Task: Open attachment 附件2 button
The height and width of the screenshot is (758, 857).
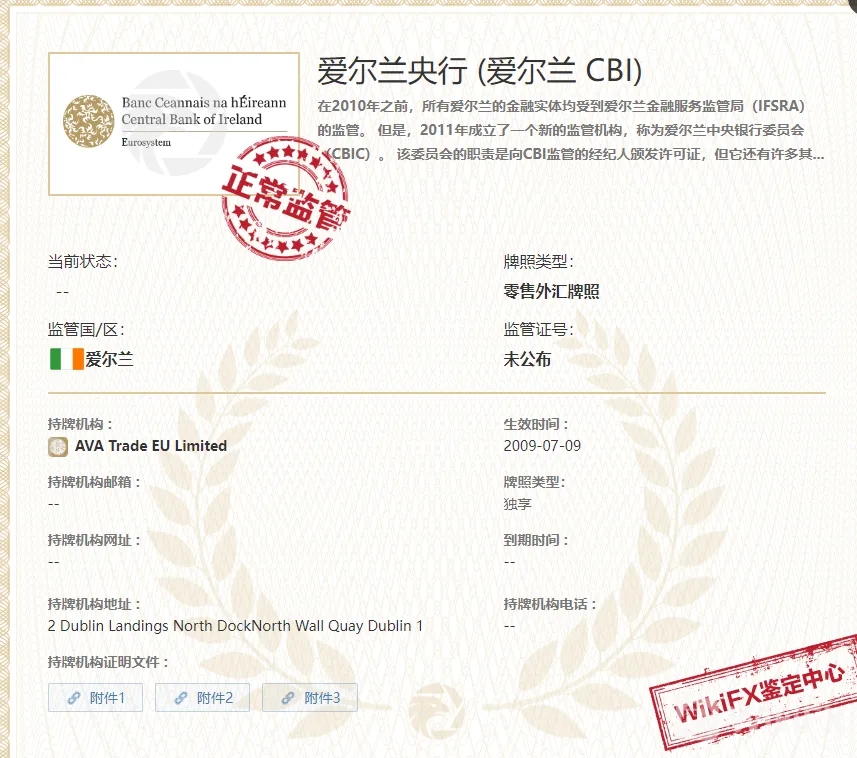Action: click(202, 697)
